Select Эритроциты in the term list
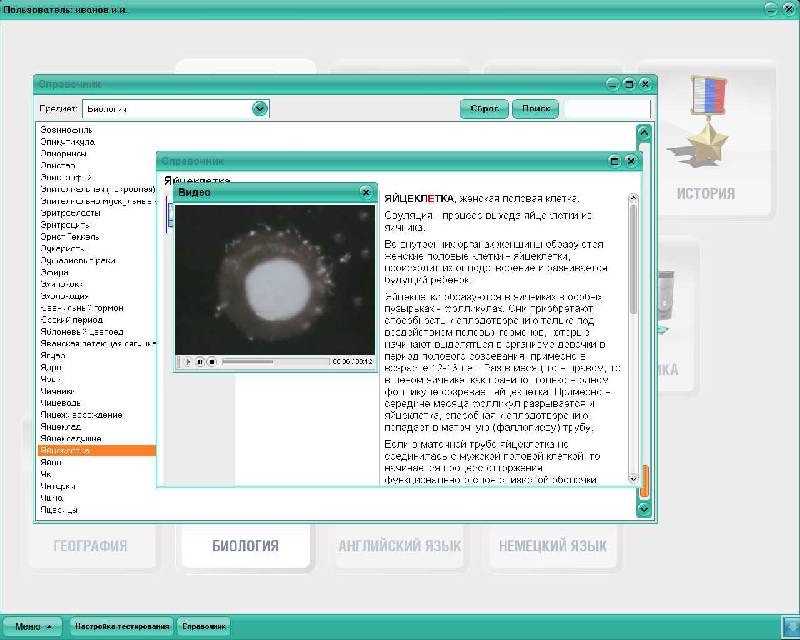The image size is (800, 640). coord(65,225)
